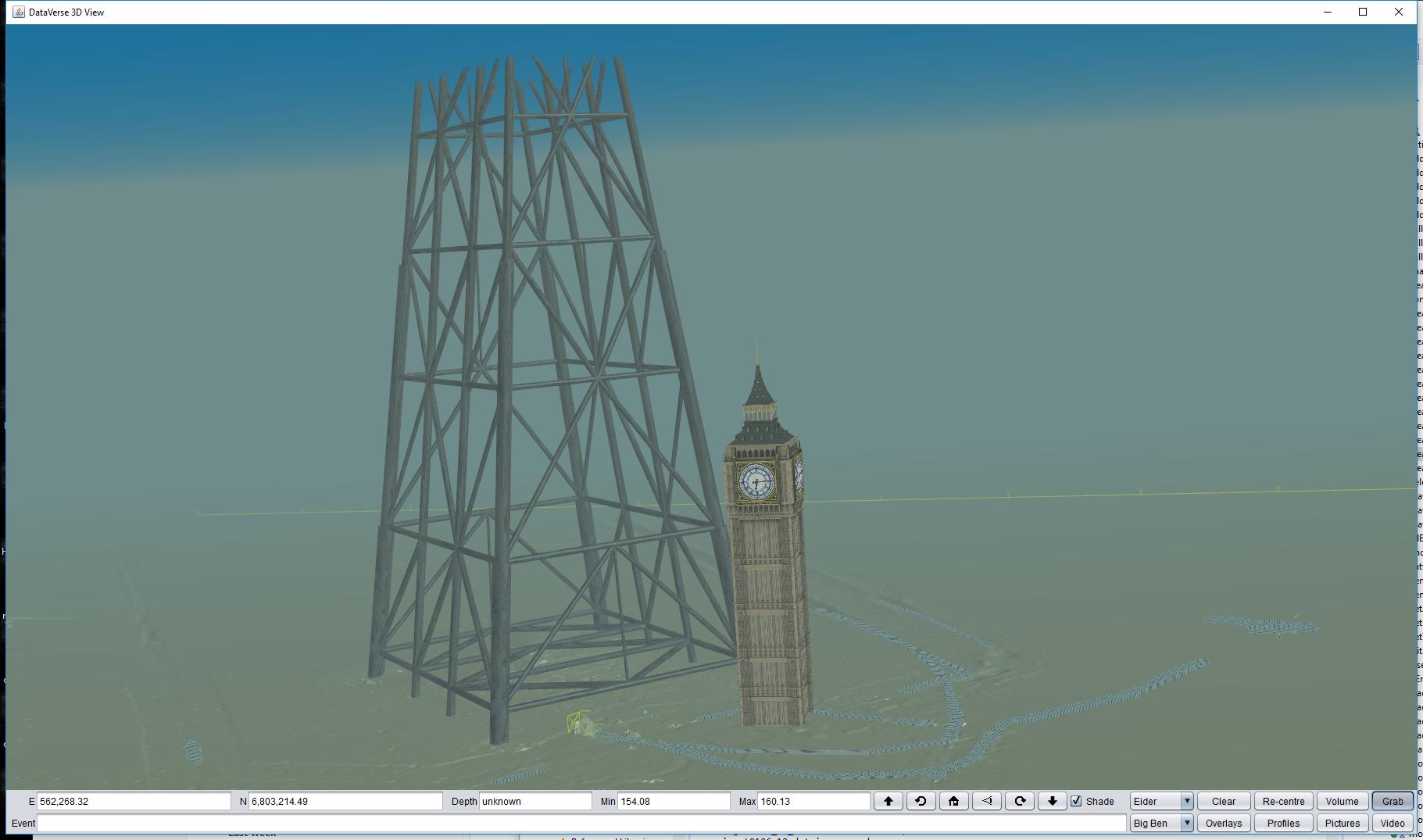Toggle the Shade checkbox
Image resolution: width=1423 pixels, height=840 pixels.
(x=1076, y=801)
